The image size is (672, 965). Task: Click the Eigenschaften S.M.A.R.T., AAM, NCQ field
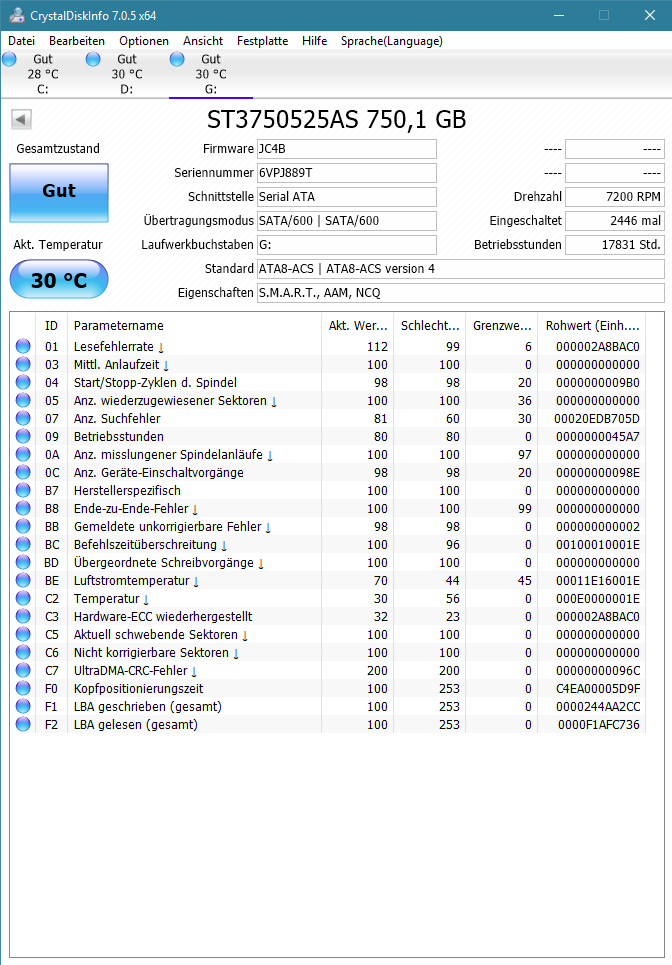click(x=461, y=293)
